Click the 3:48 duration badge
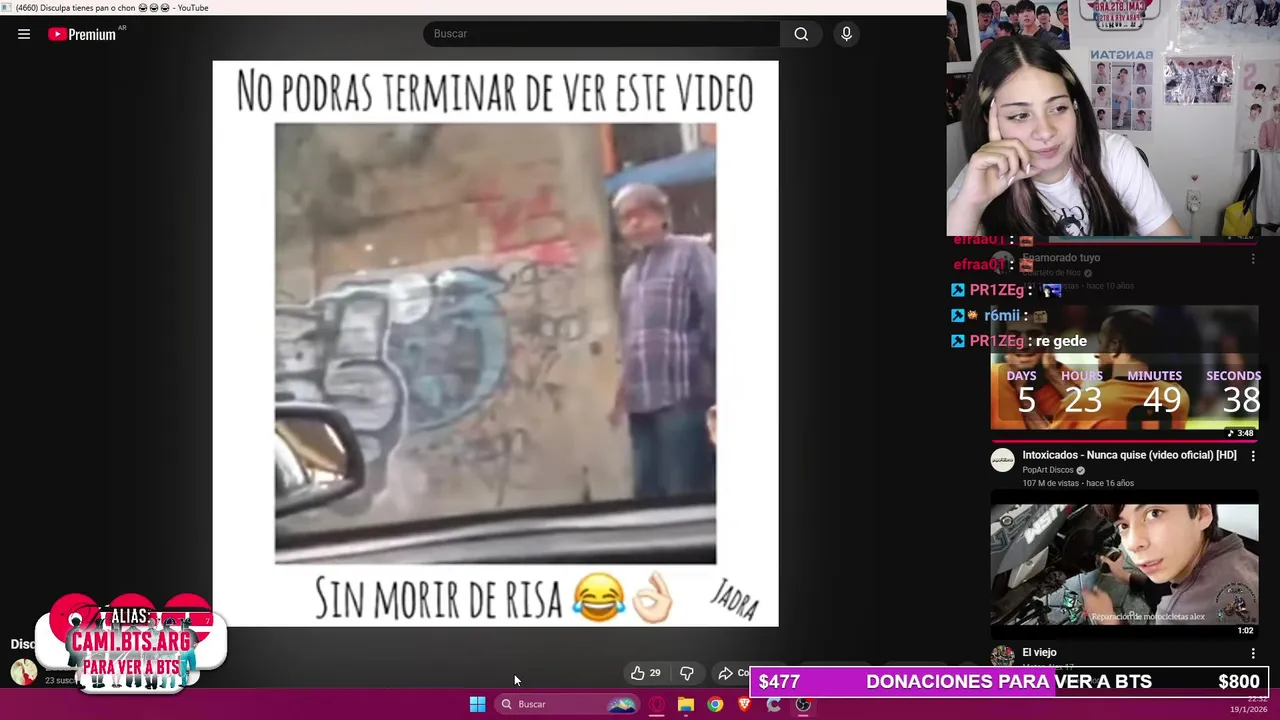1280x720 pixels. (1242, 433)
